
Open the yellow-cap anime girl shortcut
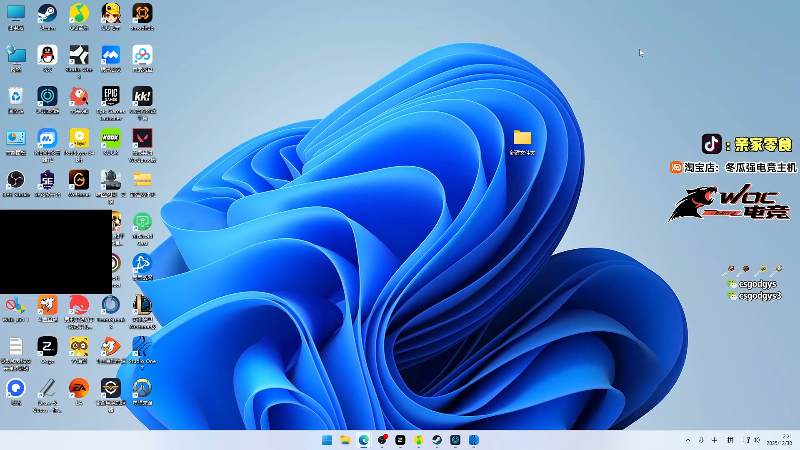[x=111, y=14]
